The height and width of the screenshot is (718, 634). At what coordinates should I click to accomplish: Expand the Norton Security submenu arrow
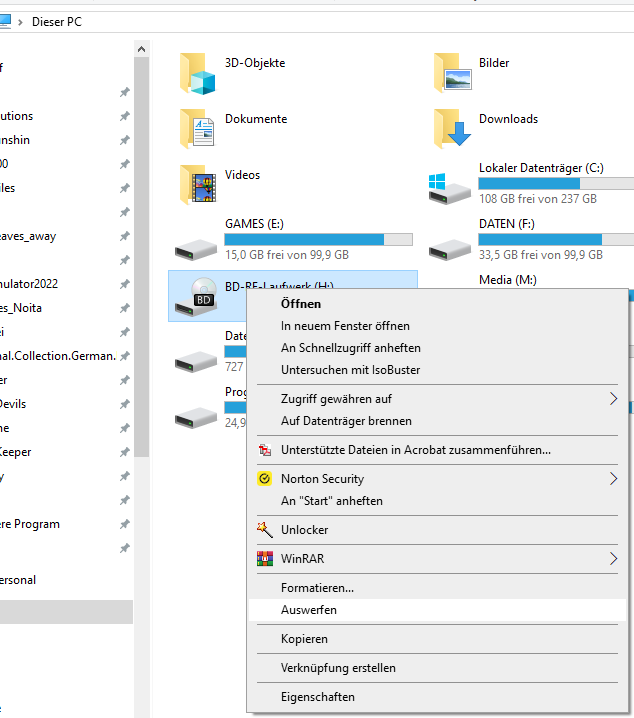point(613,479)
